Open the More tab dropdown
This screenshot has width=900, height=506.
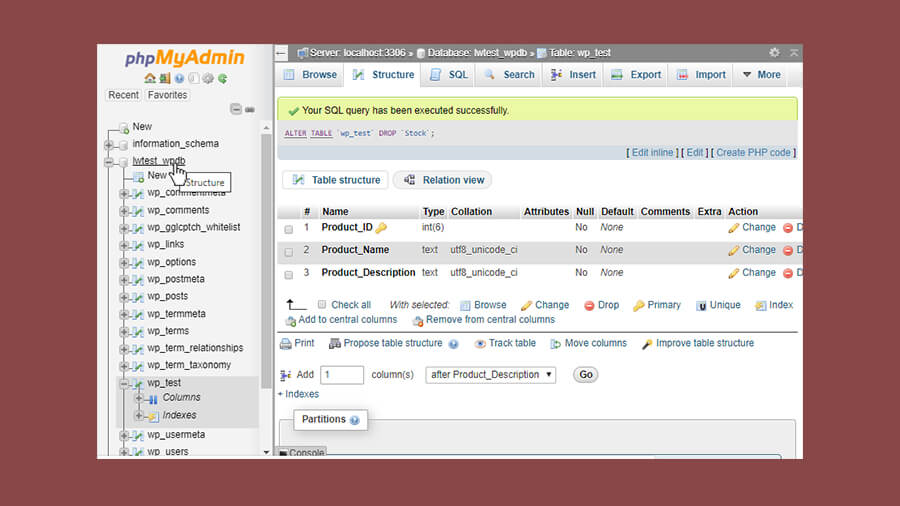tap(762, 75)
